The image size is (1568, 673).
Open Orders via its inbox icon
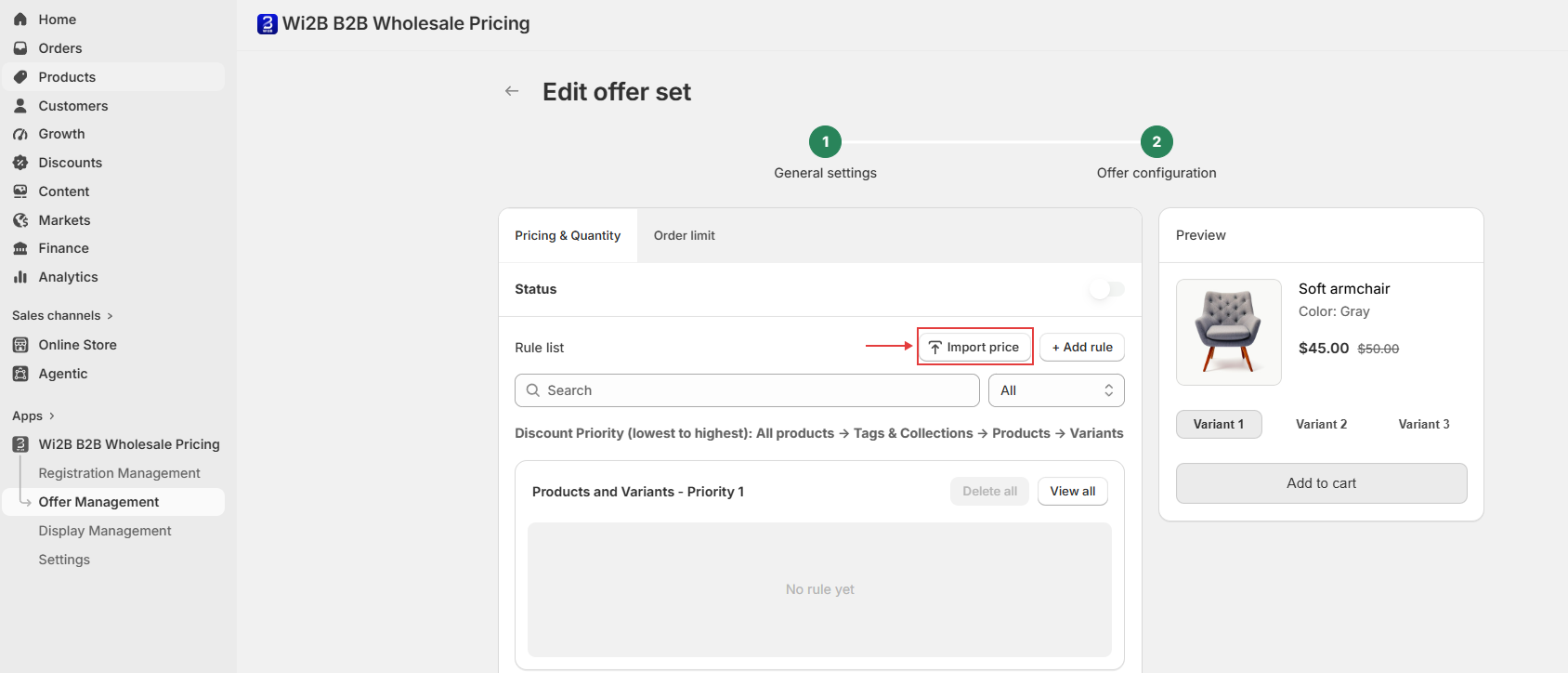click(20, 48)
